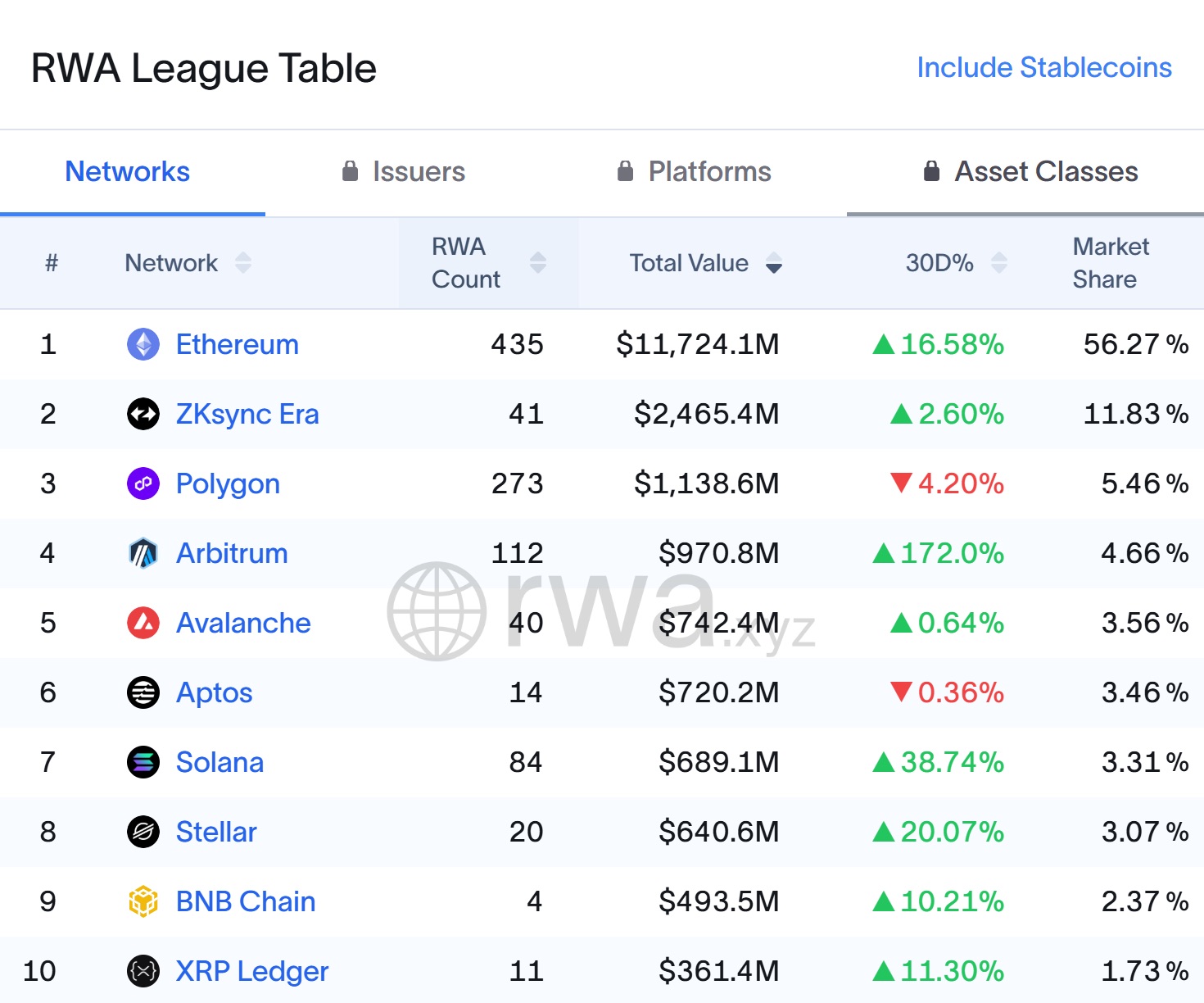
Task: Select the Aptos network icon
Action: pos(144,692)
